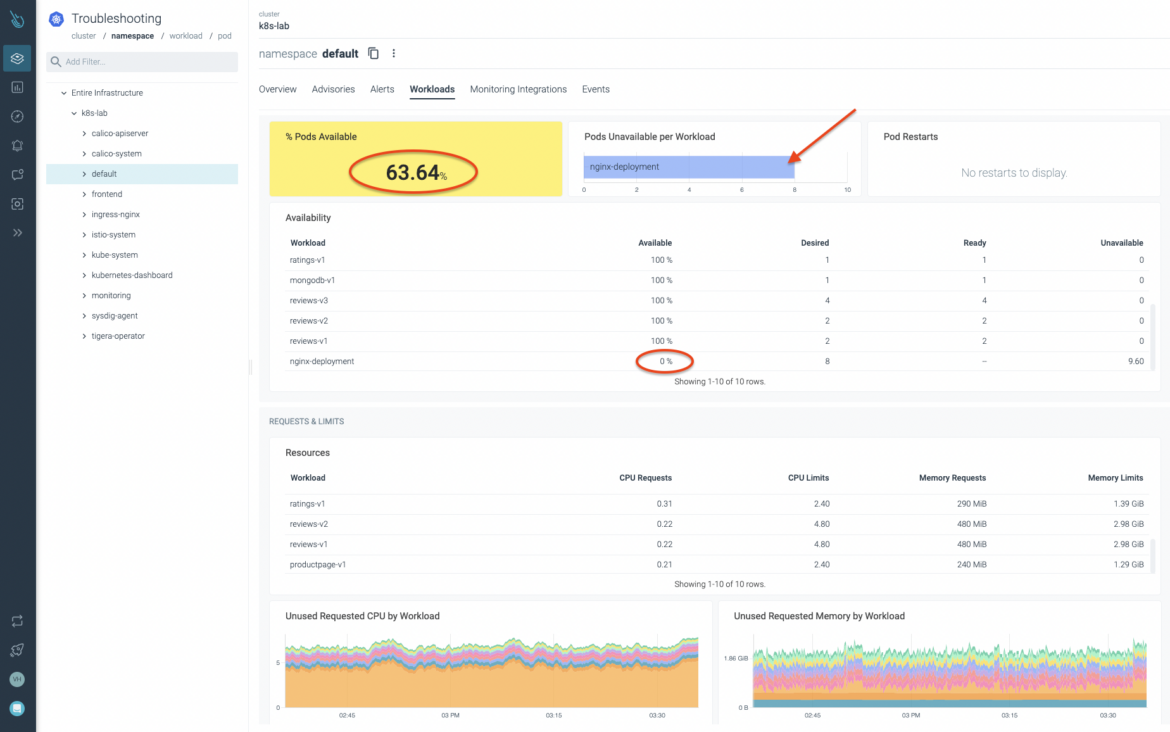Image resolution: width=1170 pixels, height=732 pixels.
Task: Click Unused Requested Memory by Workload chart
Action: (x=949, y=672)
